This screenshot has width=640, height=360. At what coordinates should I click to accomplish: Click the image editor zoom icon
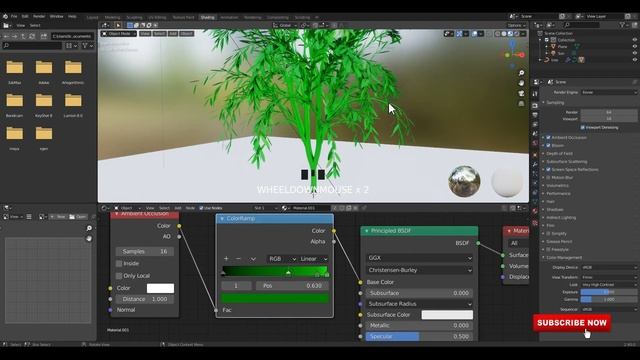pyautogui.click(x=89, y=228)
